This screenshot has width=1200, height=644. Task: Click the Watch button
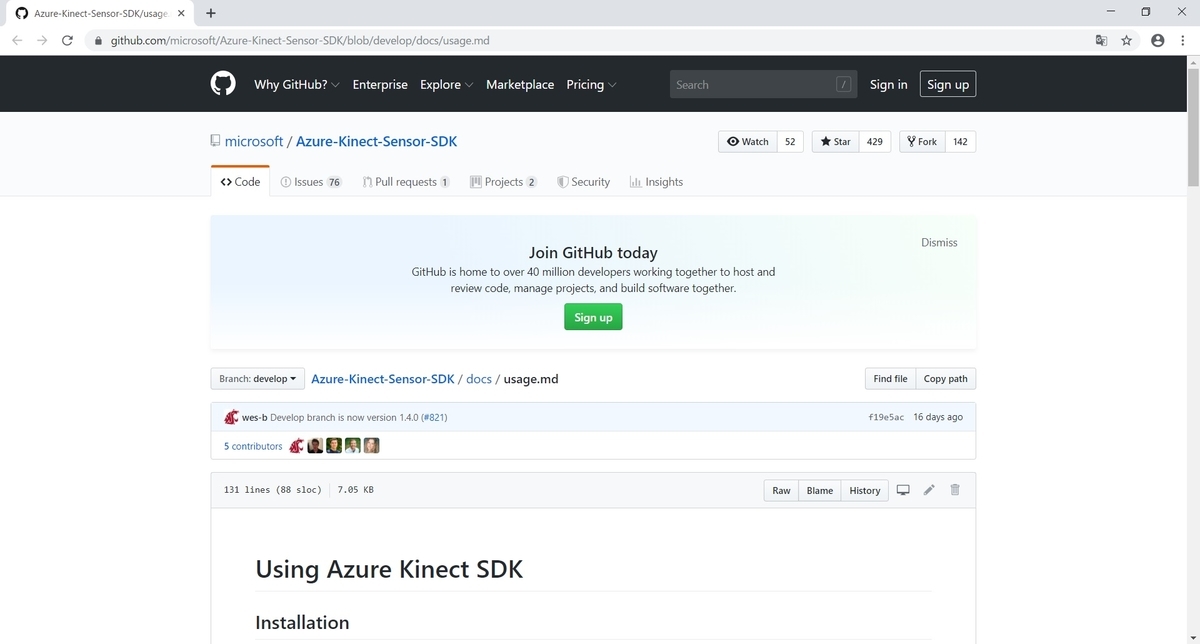(748, 142)
